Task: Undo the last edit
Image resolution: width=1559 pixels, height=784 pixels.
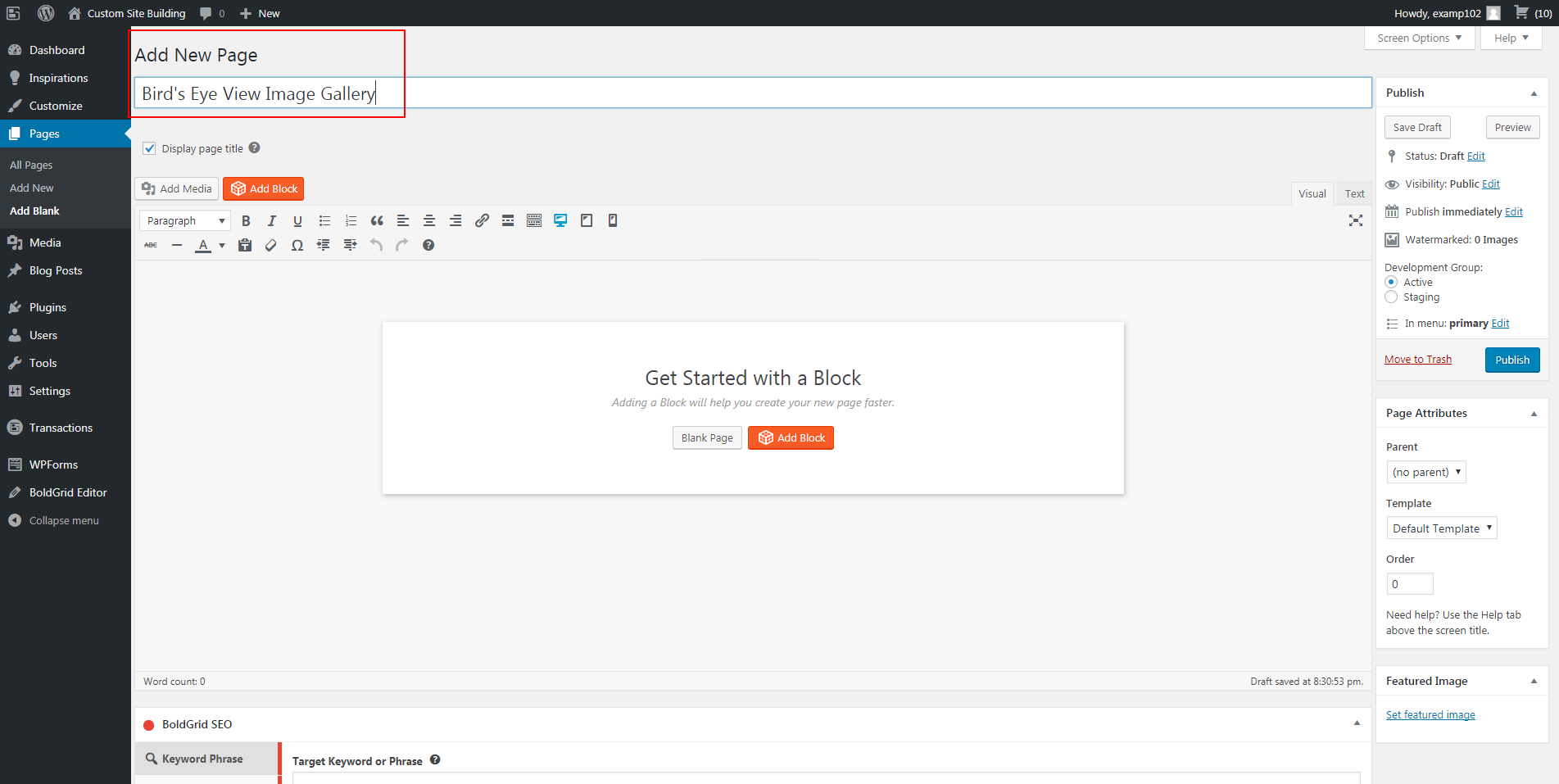Action: tap(376, 245)
